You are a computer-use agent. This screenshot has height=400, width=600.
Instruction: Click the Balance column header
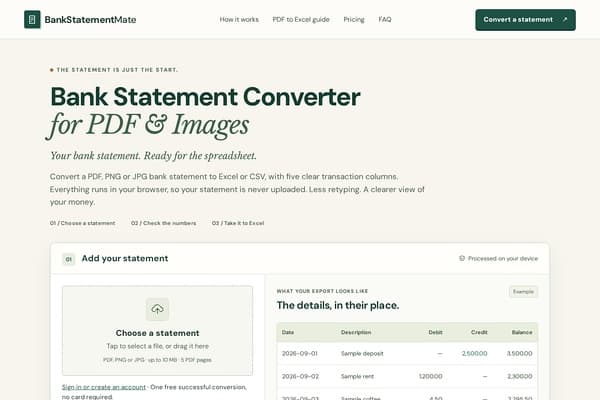pyautogui.click(x=522, y=332)
